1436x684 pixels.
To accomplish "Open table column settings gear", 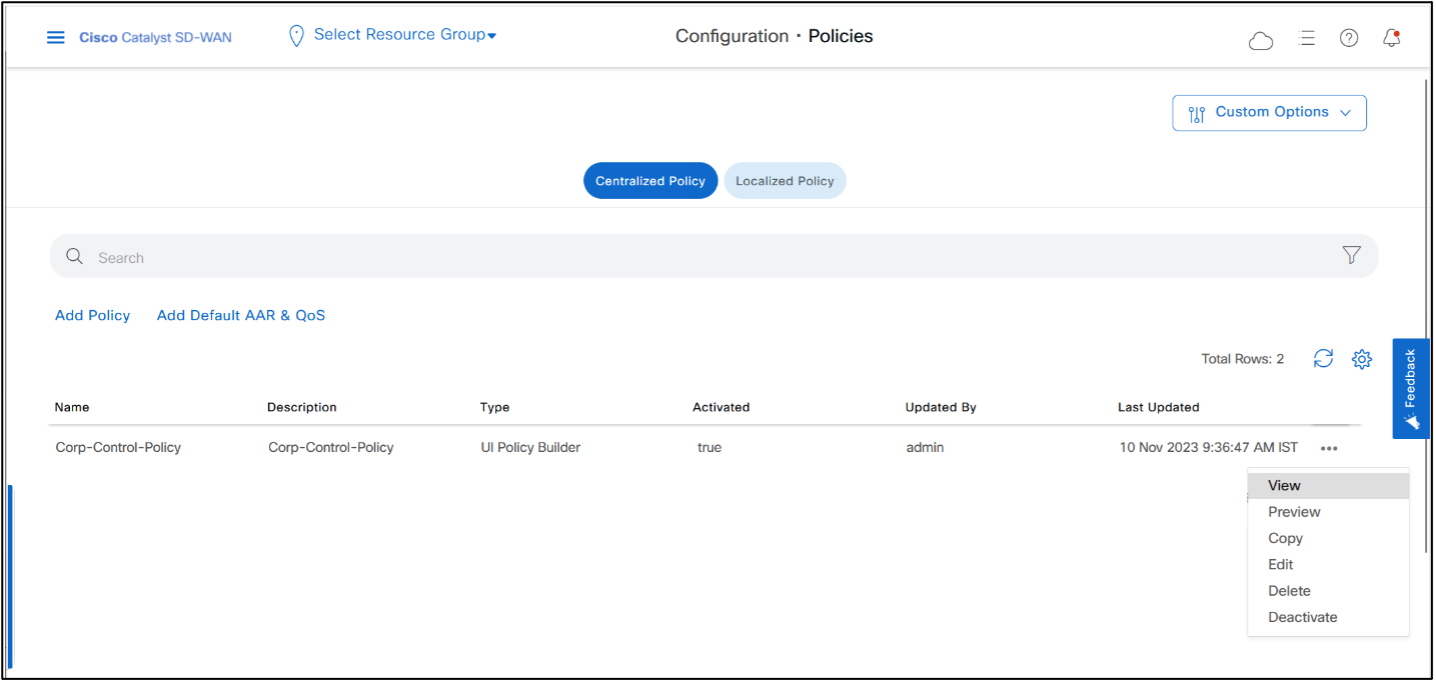I will coord(1361,358).
